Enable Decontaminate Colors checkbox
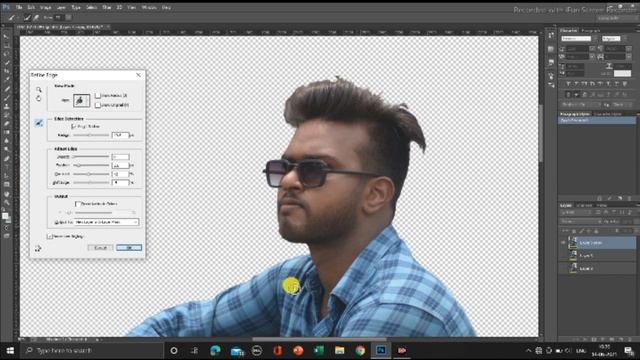 (x=78, y=204)
